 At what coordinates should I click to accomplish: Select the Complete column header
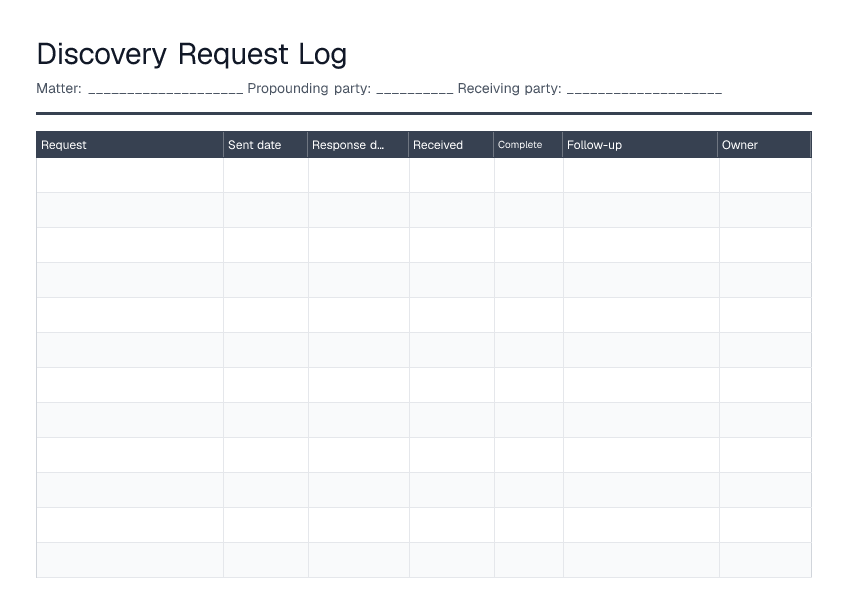(528, 144)
